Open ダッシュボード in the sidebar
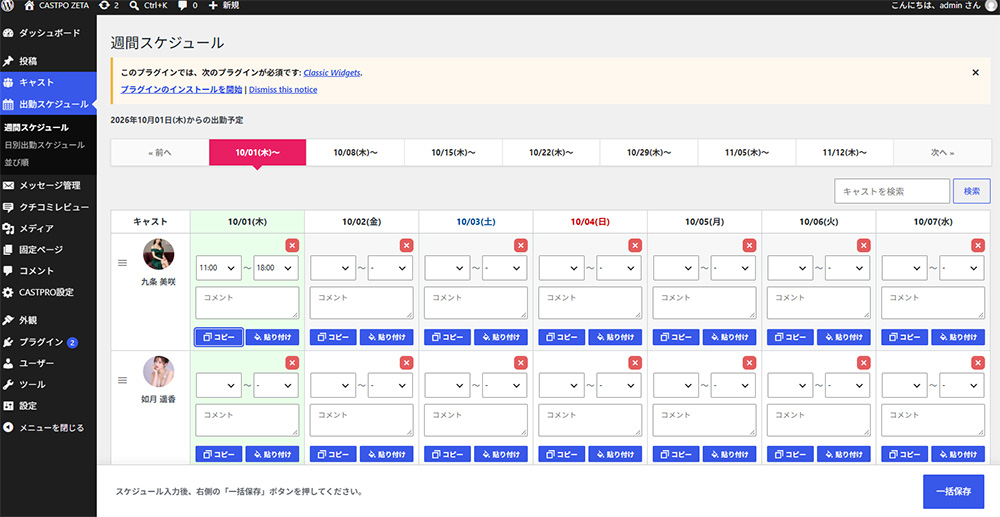Screen dimensions: 1000x517 (x=48, y=33)
